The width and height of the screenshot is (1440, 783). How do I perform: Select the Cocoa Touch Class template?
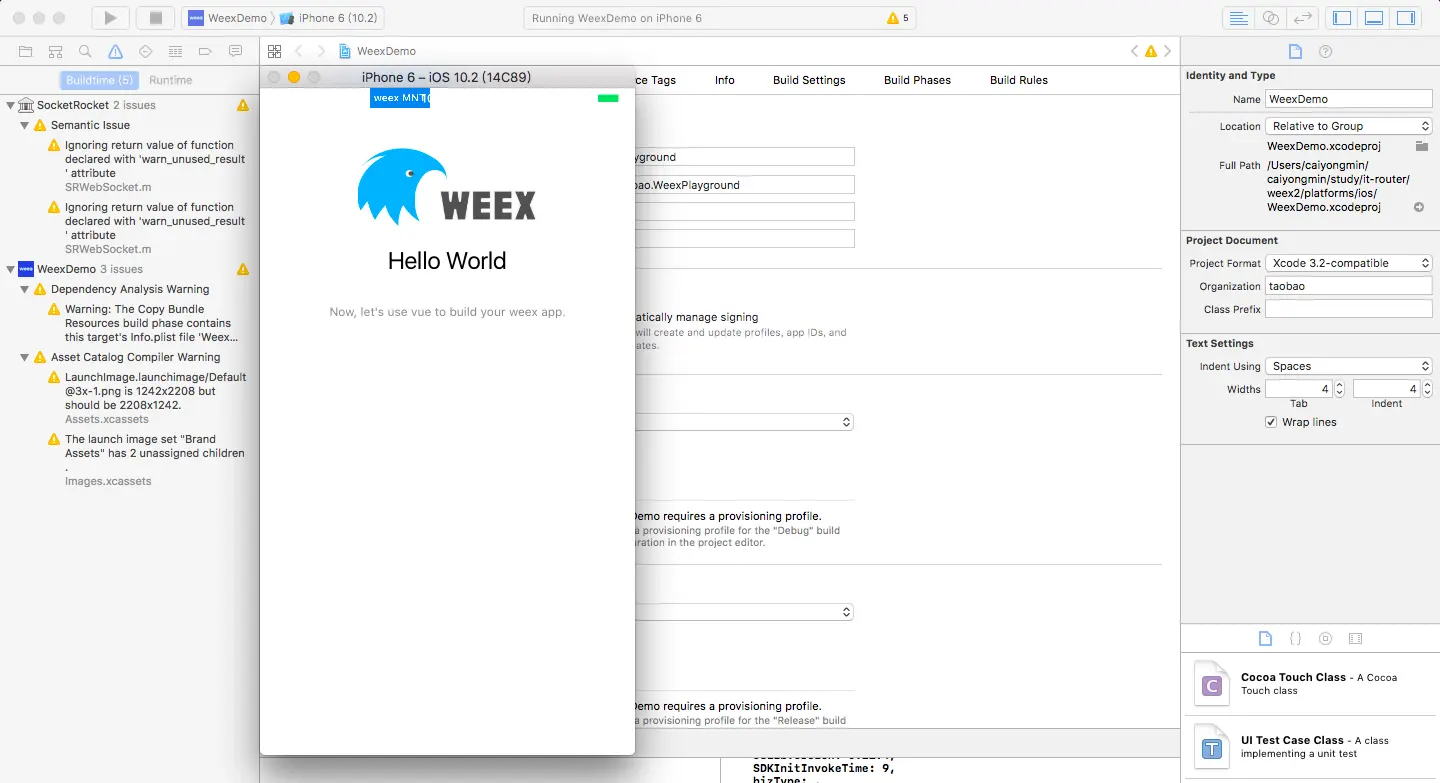click(1310, 685)
